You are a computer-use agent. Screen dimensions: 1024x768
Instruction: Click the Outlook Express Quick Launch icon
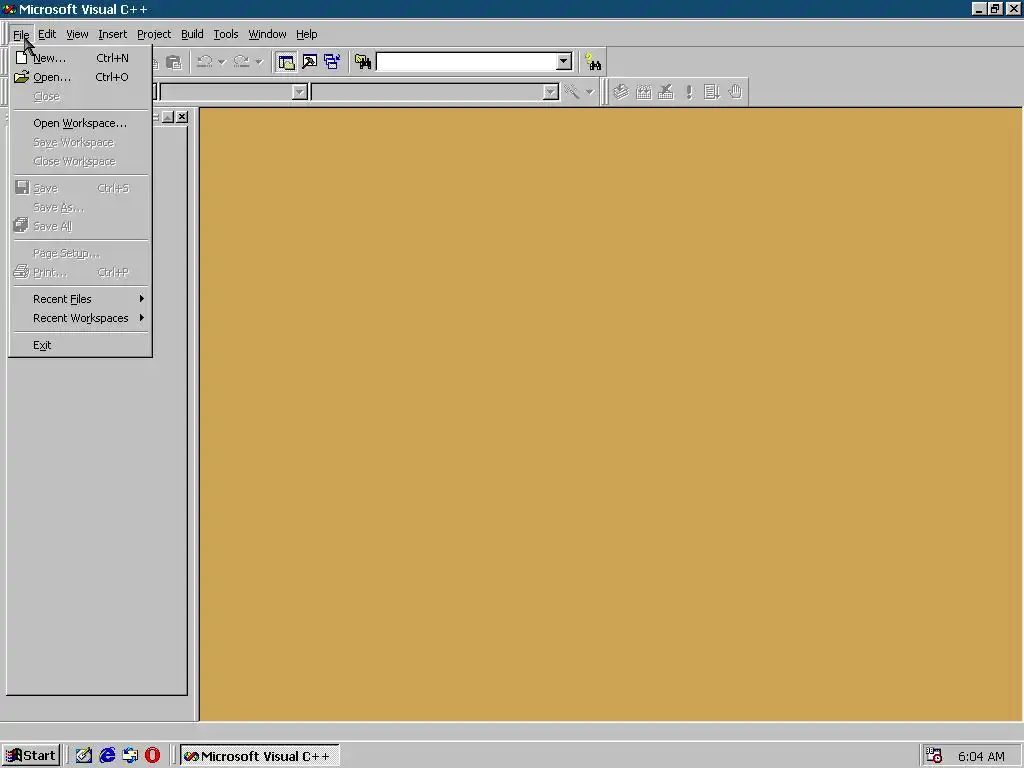[130, 756]
